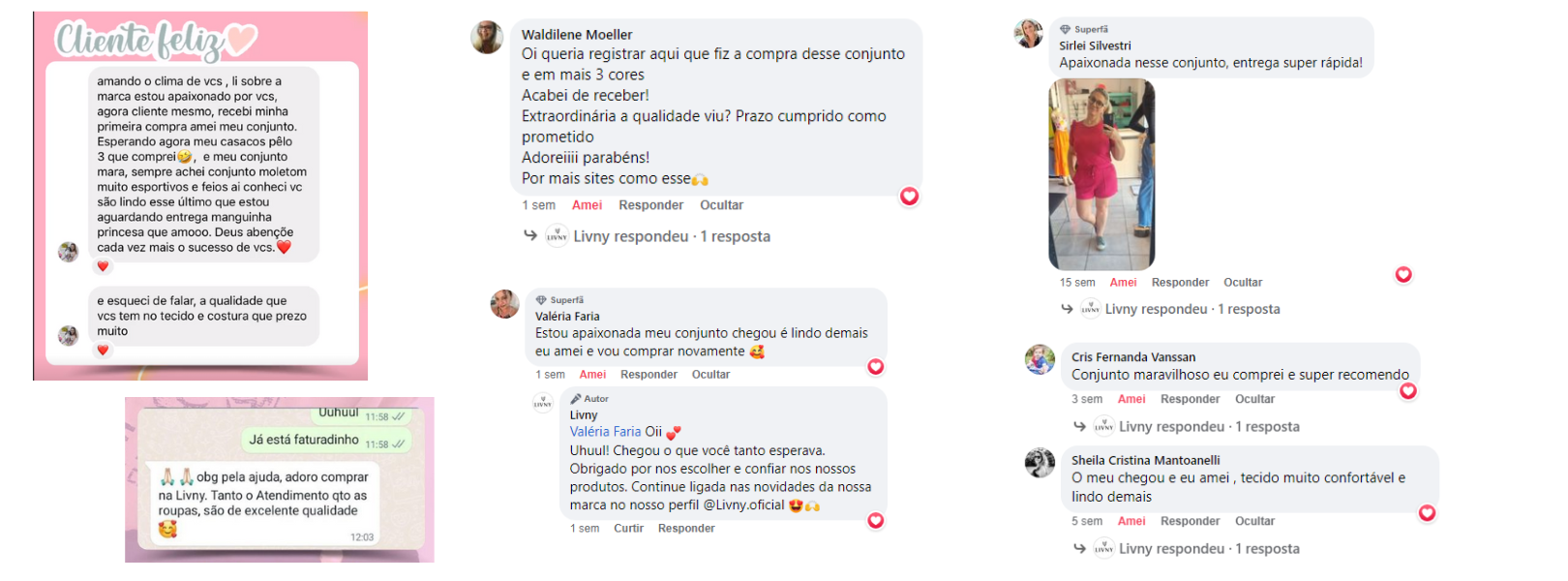Click Ocultar under Sirlei Silvestri's comment
1568x581 pixels.
pyautogui.click(x=1243, y=283)
